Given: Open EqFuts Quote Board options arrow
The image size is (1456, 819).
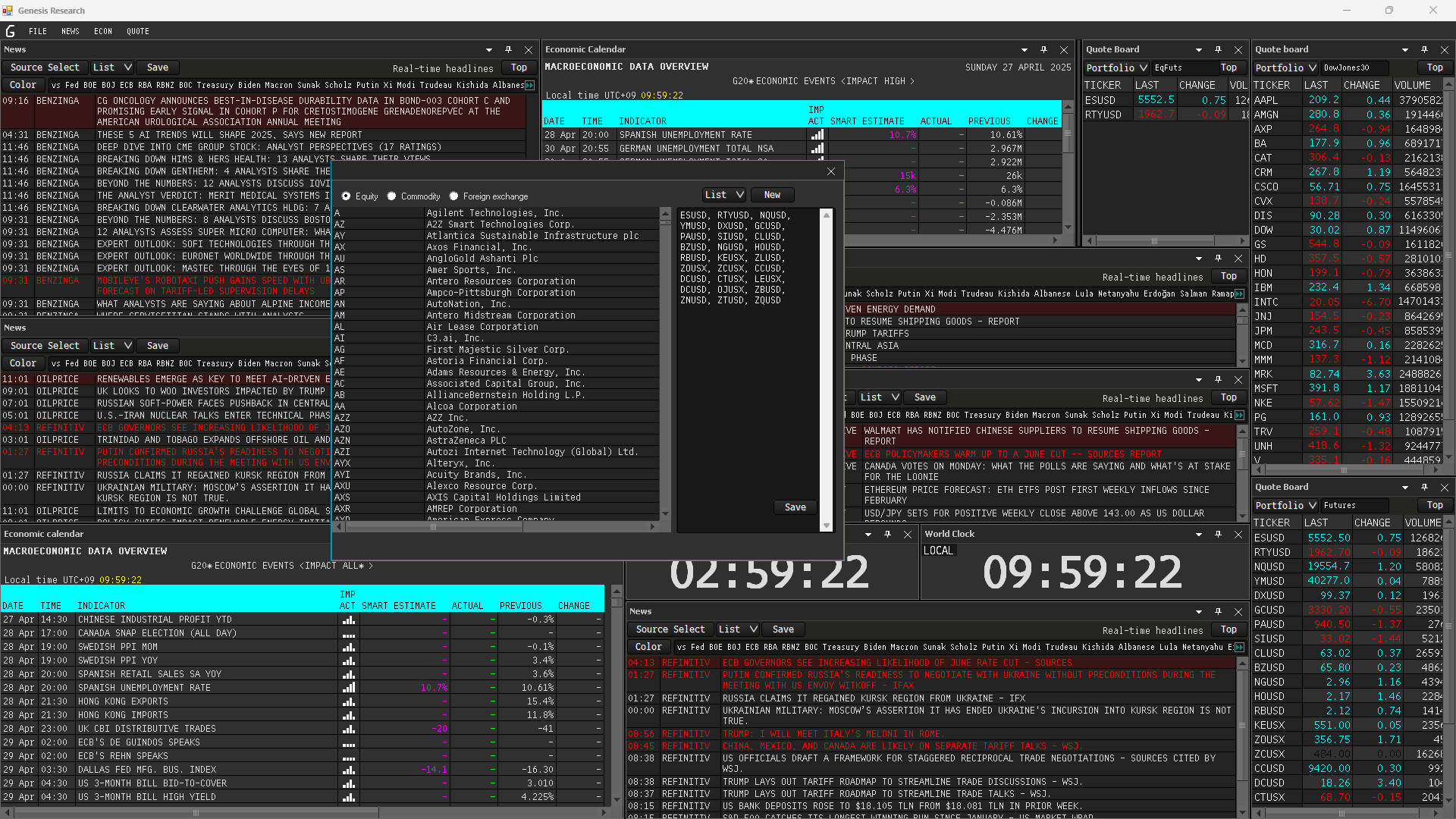Looking at the screenshot, I should pyautogui.click(x=1199, y=49).
